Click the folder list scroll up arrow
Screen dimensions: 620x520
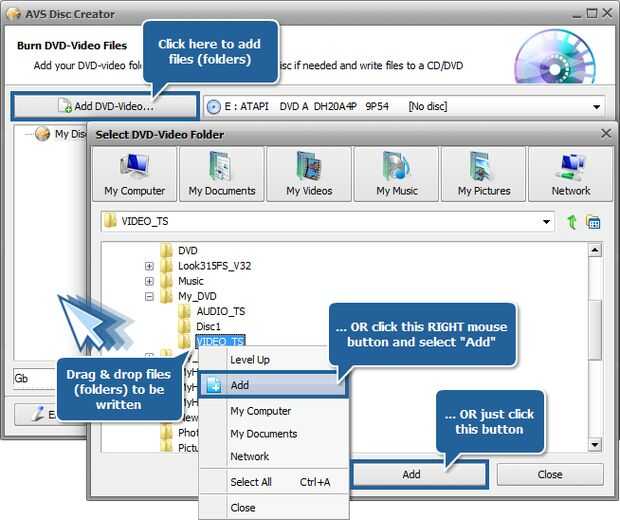(595, 250)
